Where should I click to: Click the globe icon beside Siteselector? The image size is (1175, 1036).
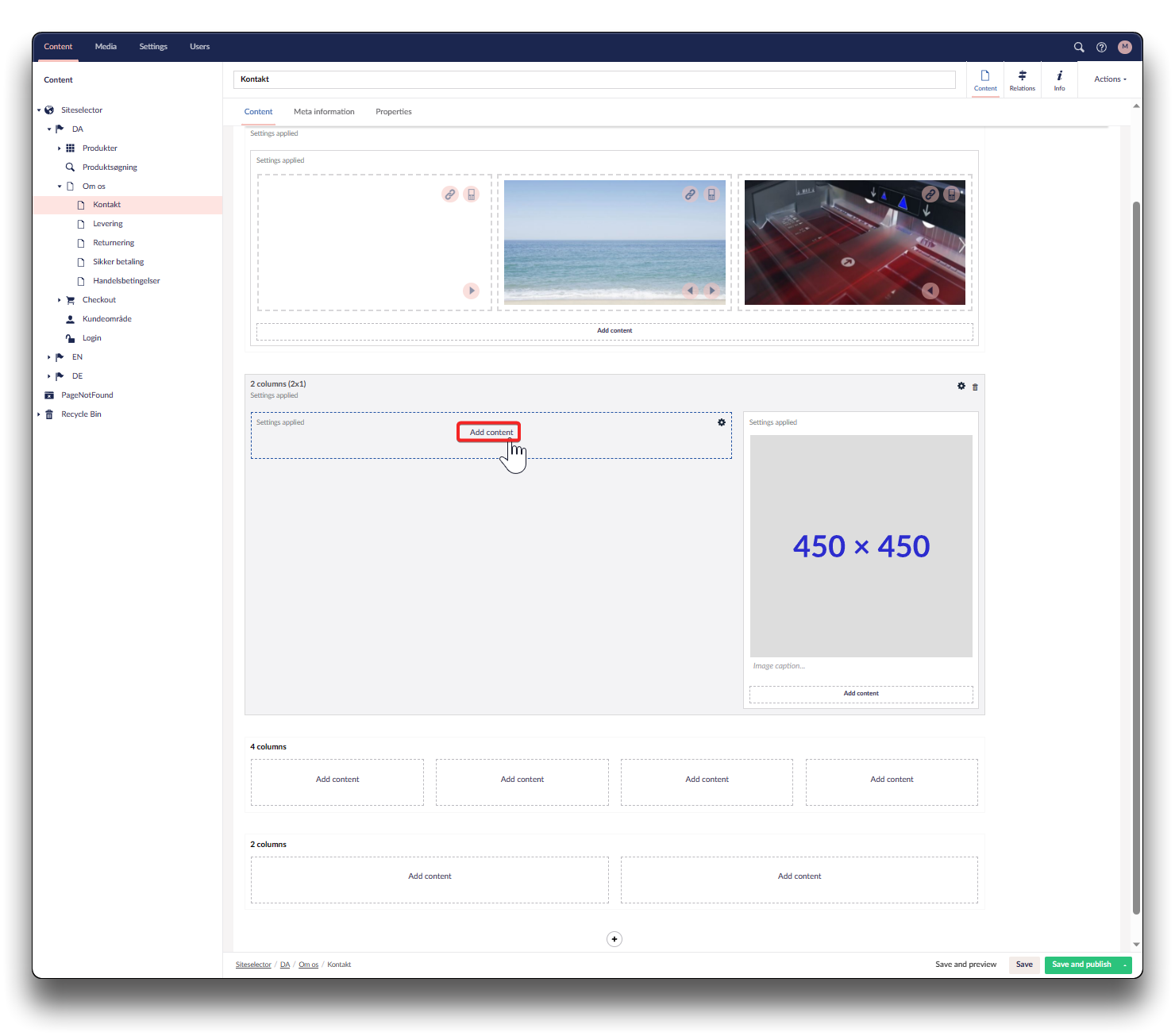tap(49, 110)
